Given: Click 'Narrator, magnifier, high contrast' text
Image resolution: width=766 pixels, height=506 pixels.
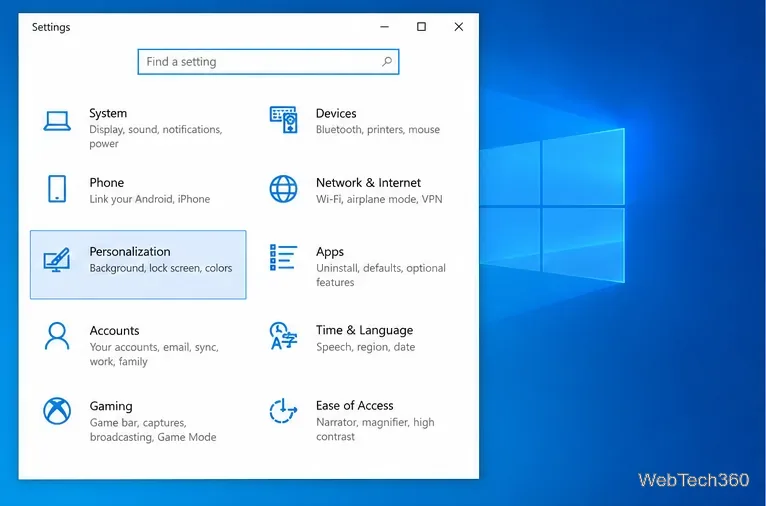Looking at the screenshot, I should click(x=375, y=429).
